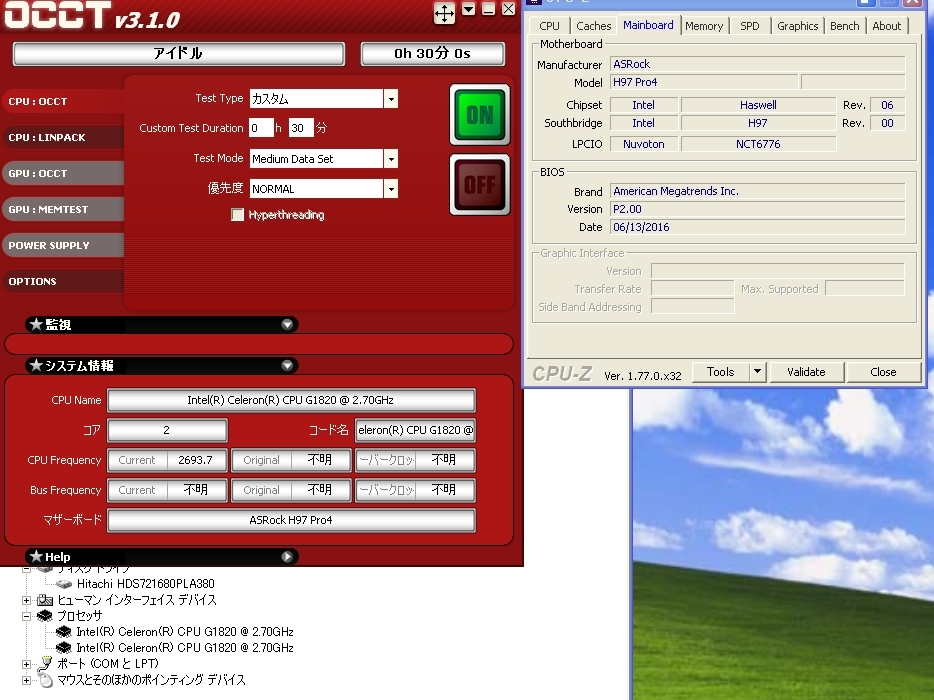Click BIOS date 06/13/2016 in CPU-Z

tap(758, 227)
